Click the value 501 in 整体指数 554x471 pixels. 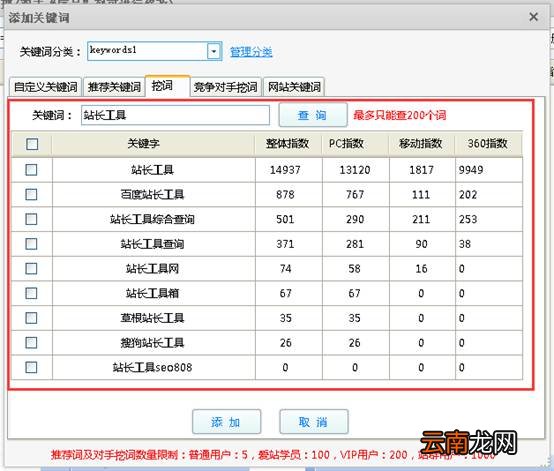(285, 219)
